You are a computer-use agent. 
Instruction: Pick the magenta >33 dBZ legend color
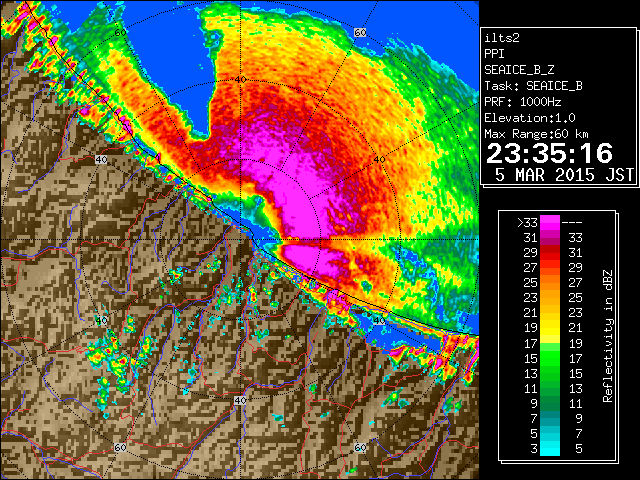coord(550,223)
